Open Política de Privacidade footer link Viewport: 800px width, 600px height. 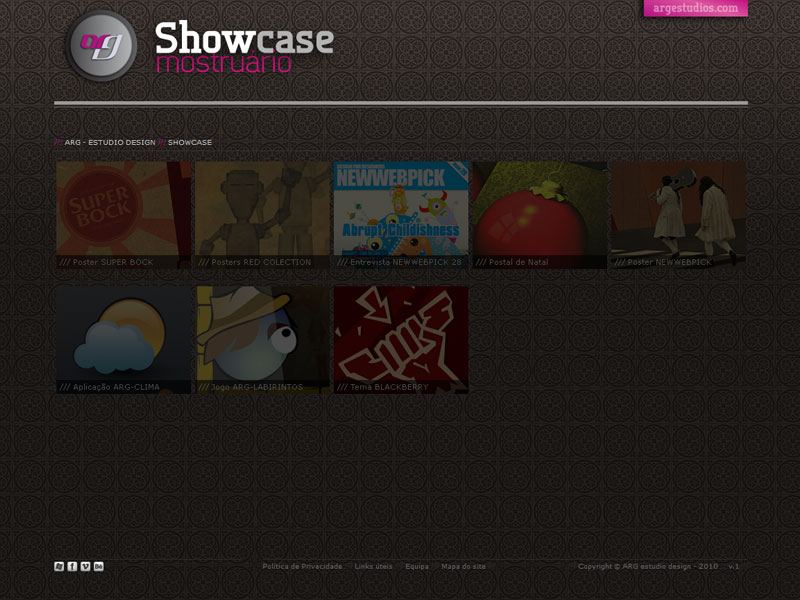tap(302, 566)
